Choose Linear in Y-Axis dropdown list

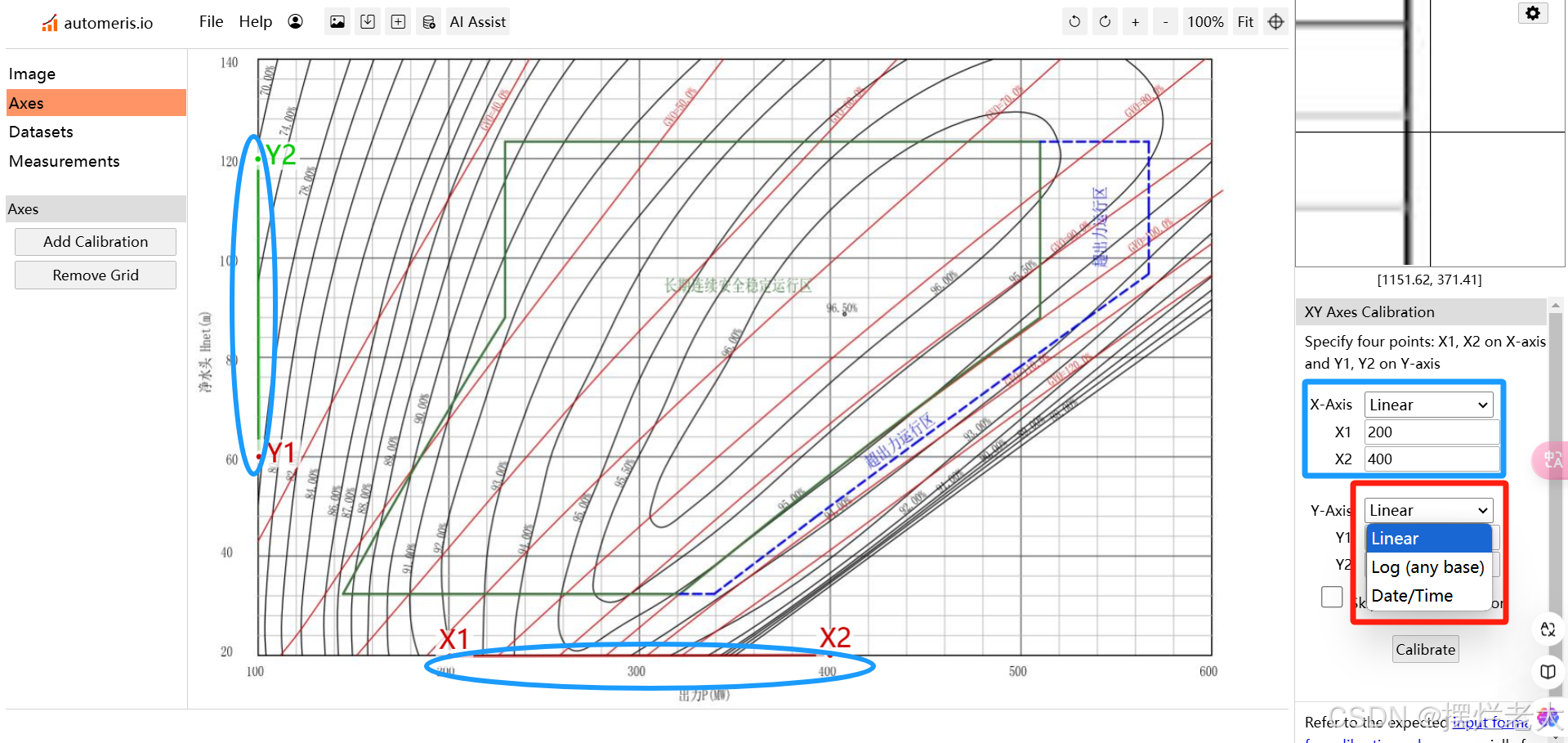1429,539
